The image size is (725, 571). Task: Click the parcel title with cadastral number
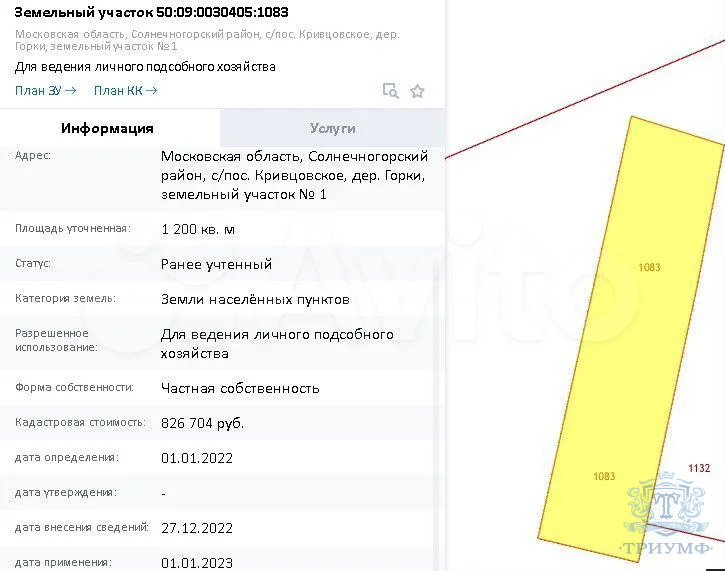(152, 13)
